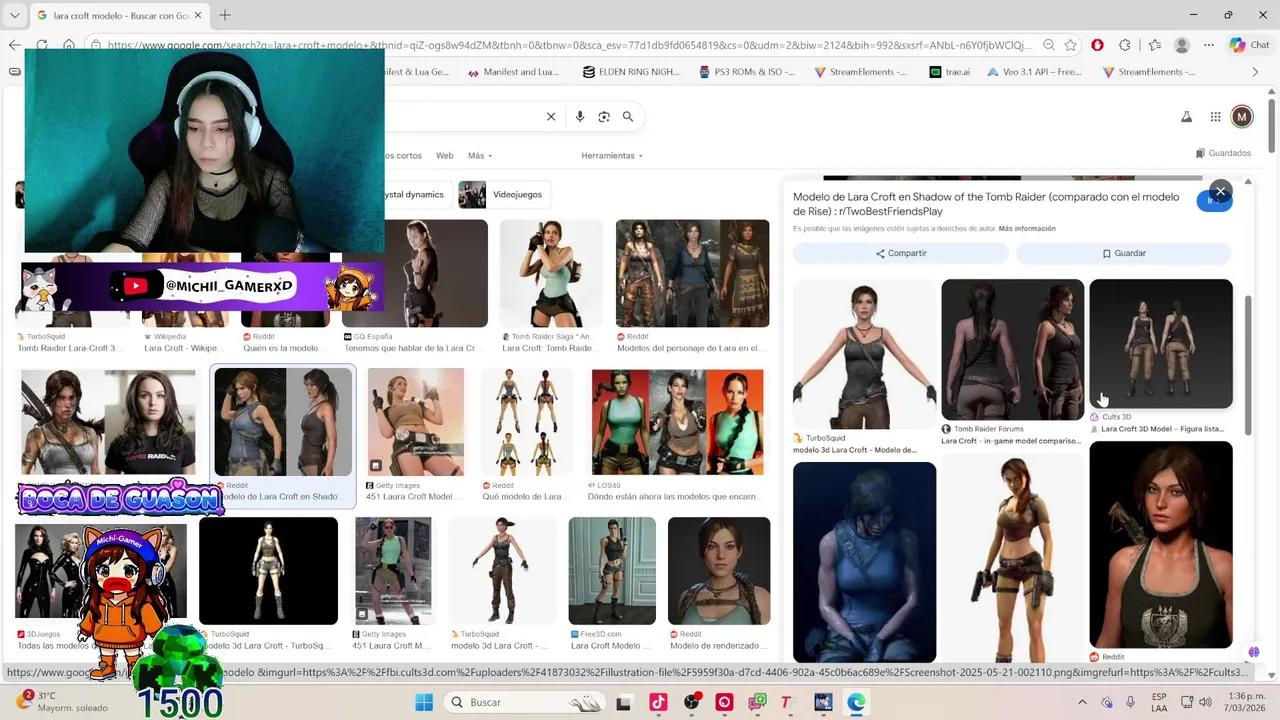This screenshot has width=1280, height=720.
Task: Click the voice search microphone icon
Action: click(x=579, y=117)
